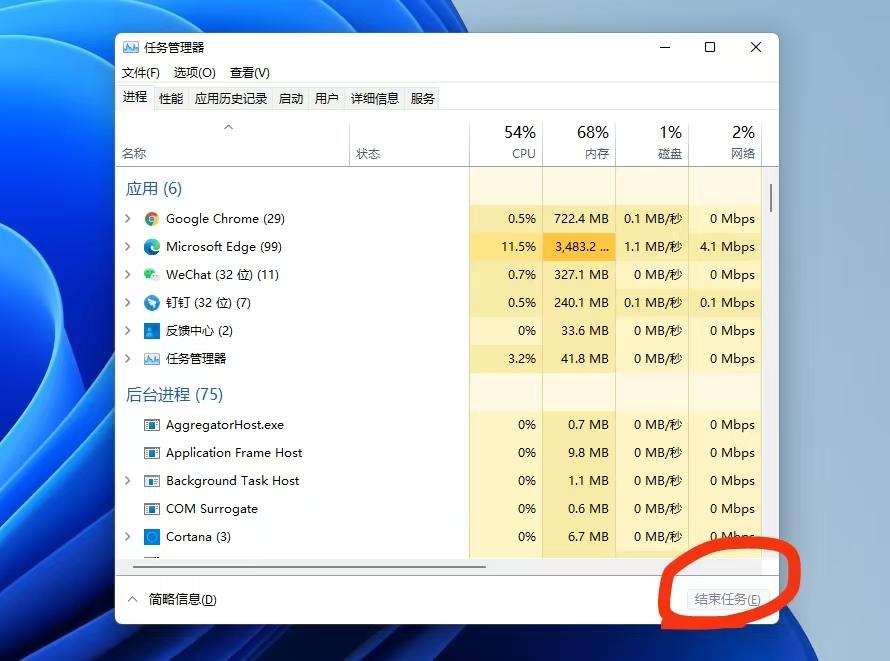The image size is (890, 661).
Task: Expand the 反馈中心 (2) group
Action: coord(128,330)
